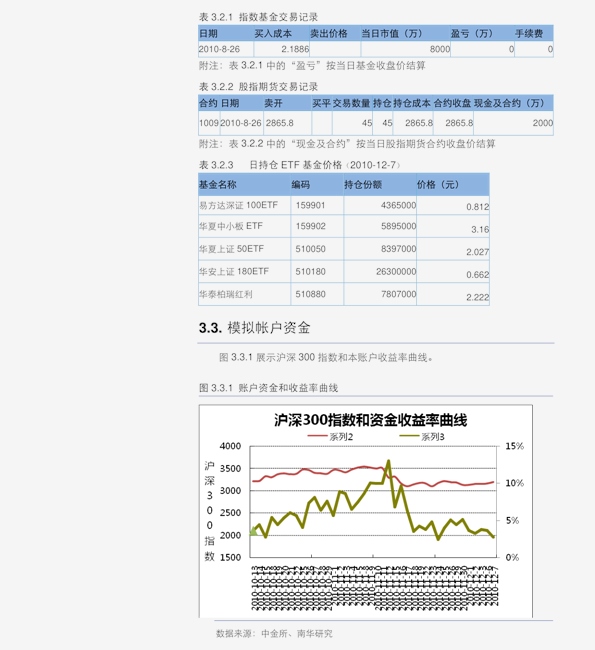Select the contract code cell '1009'
This screenshot has width=595, height=650.
coord(209,123)
